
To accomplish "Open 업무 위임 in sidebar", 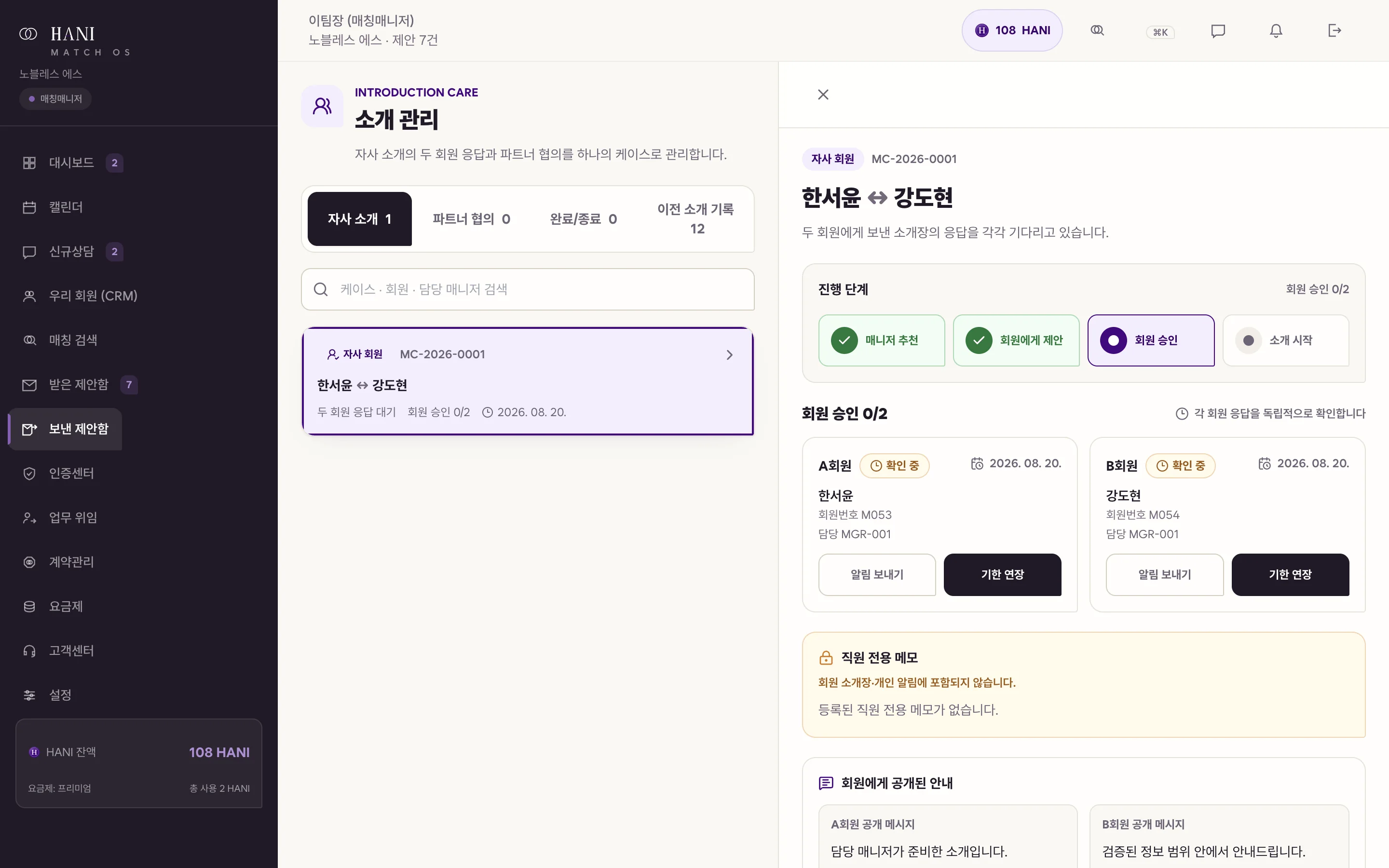I will tap(60, 517).
